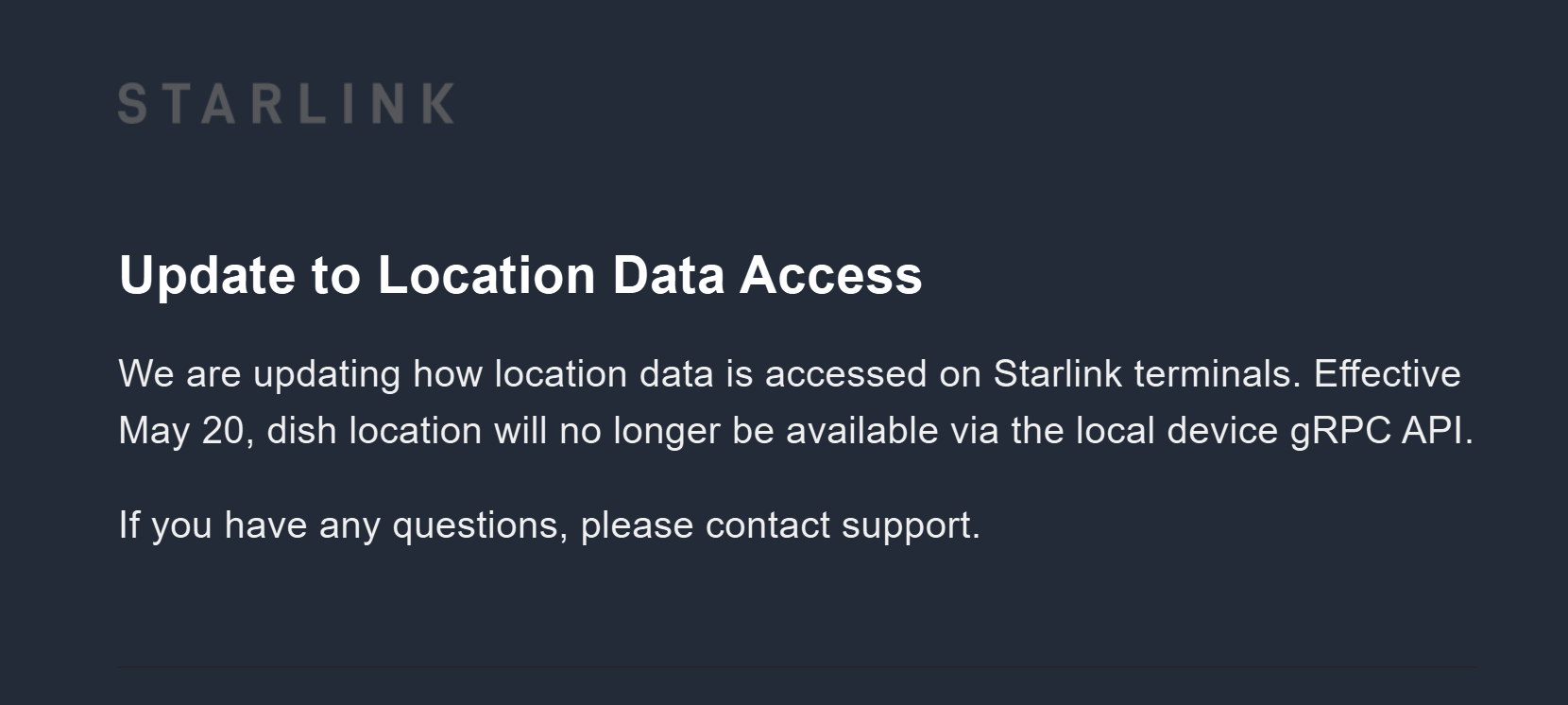This screenshot has height=705, width=1568.
Task: Click the "Starlink terminals" phrase
Action: point(1142,374)
